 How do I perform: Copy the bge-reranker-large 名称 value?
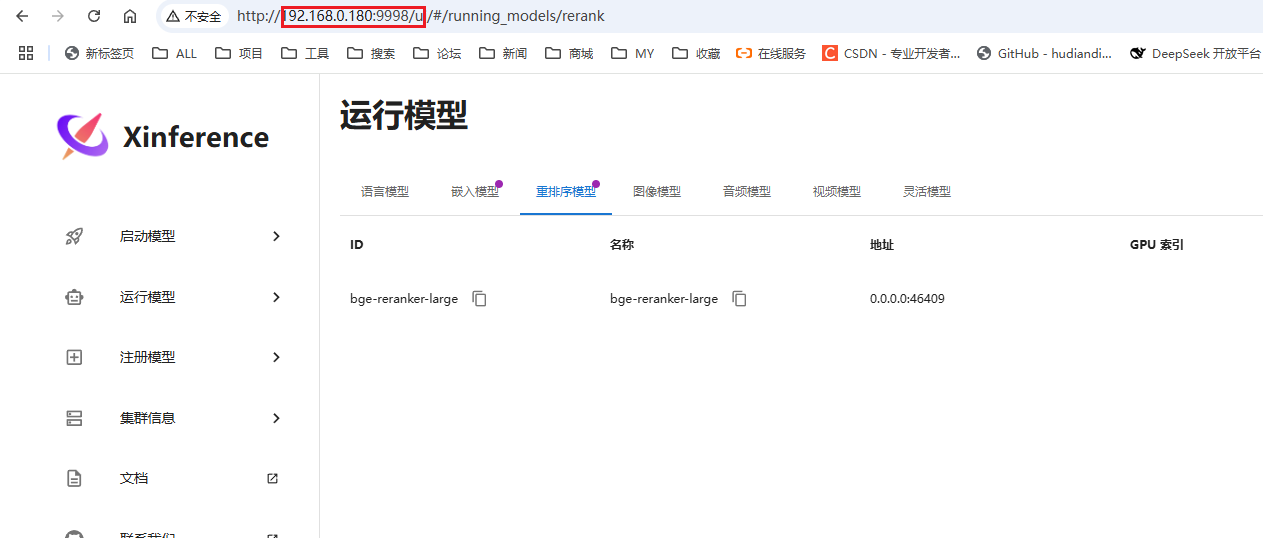(x=739, y=299)
